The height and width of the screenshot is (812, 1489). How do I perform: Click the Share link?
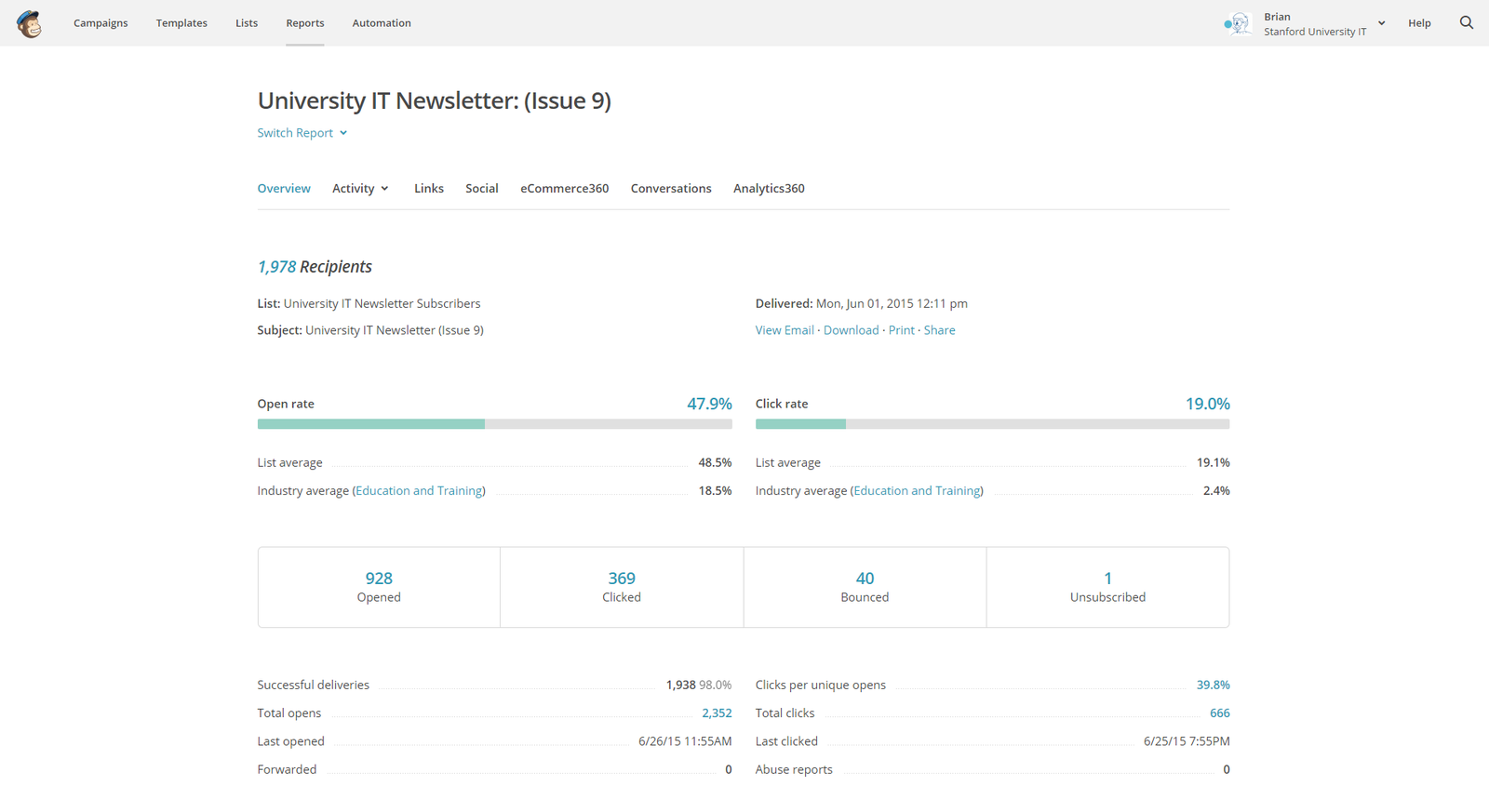pos(939,330)
